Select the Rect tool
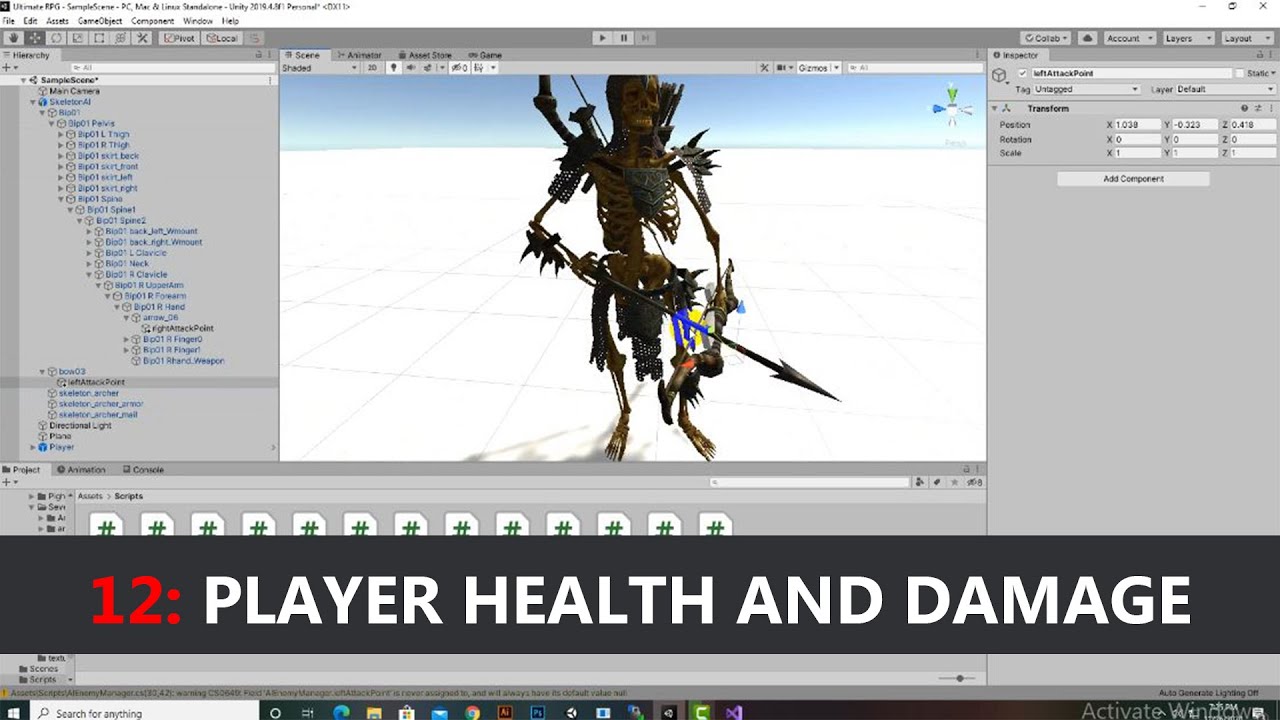Image resolution: width=1280 pixels, height=720 pixels. tap(98, 38)
